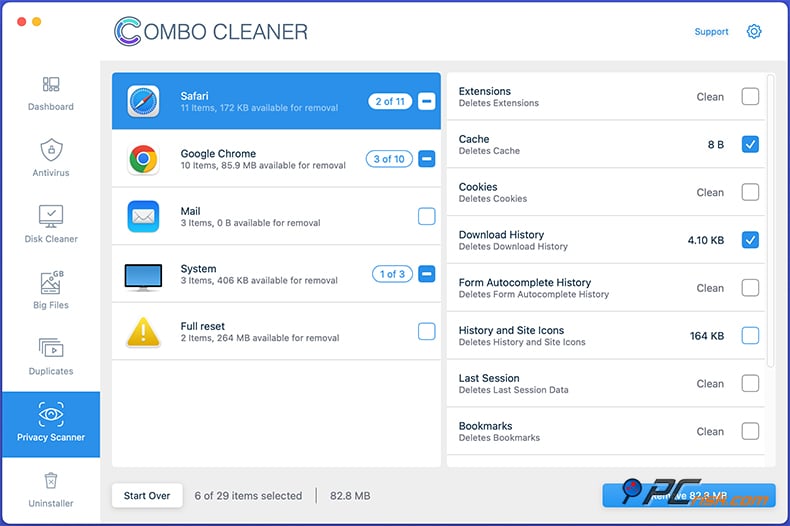Screen dimensions: 790x526
Task: Open the Big Files icon
Action: point(51,283)
